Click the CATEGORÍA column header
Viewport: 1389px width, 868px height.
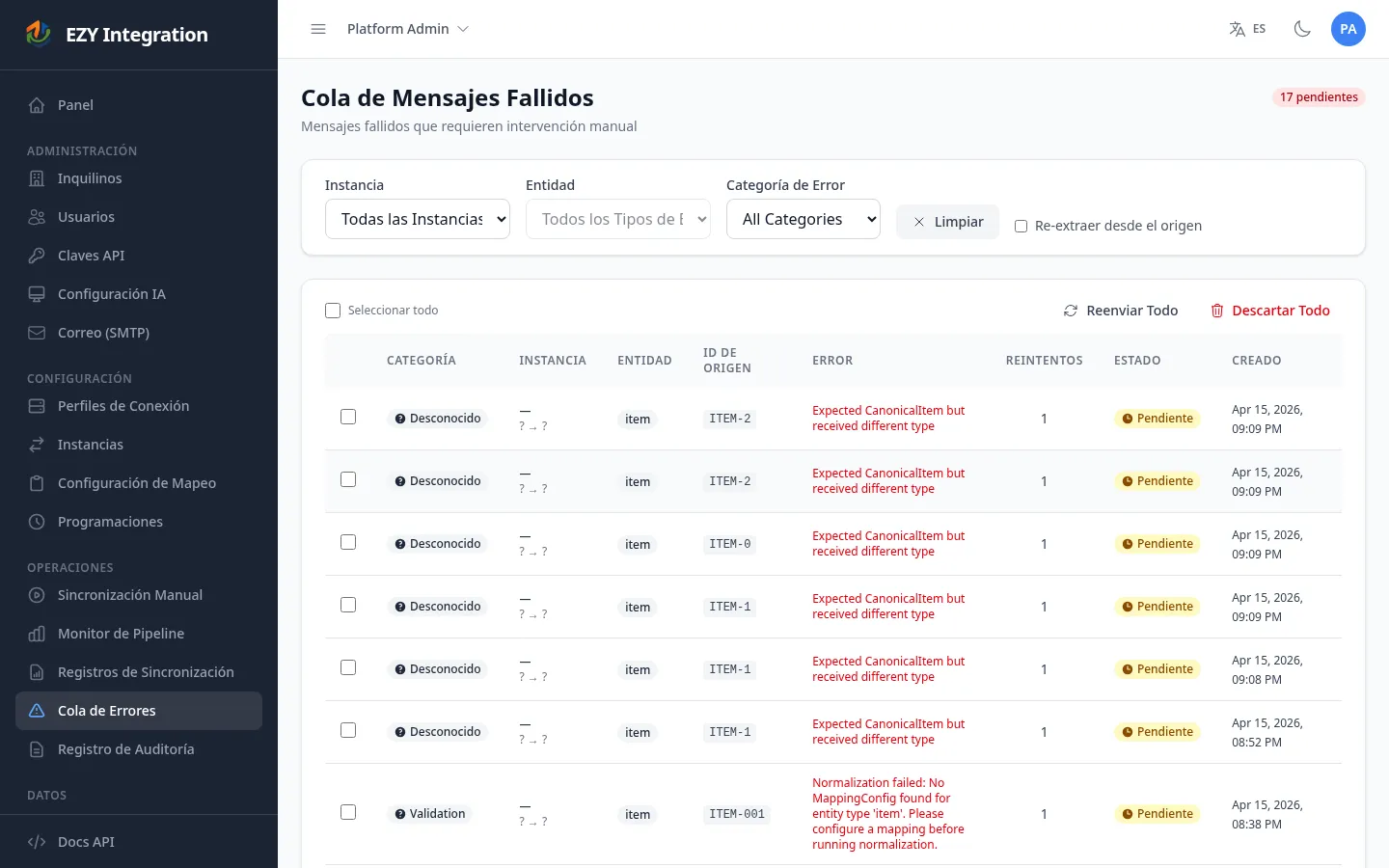tap(422, 361)
